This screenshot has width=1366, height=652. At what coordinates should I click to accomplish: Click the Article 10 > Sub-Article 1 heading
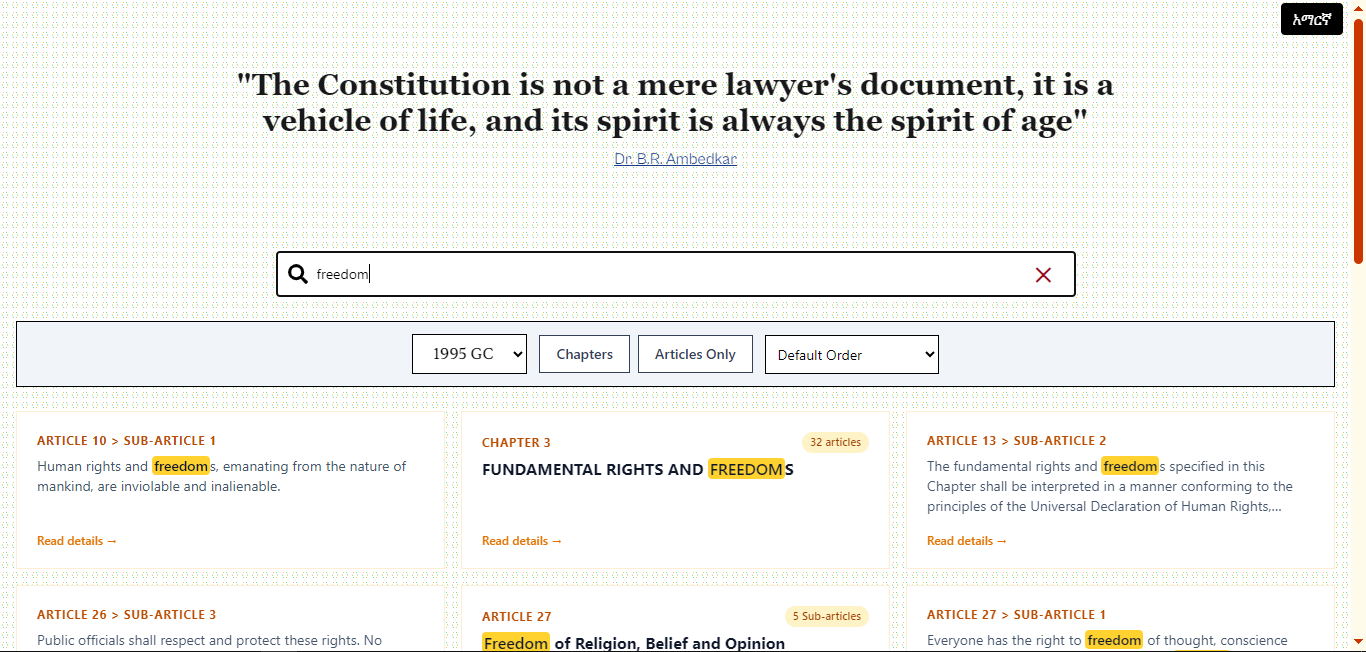tap(127, 441)
